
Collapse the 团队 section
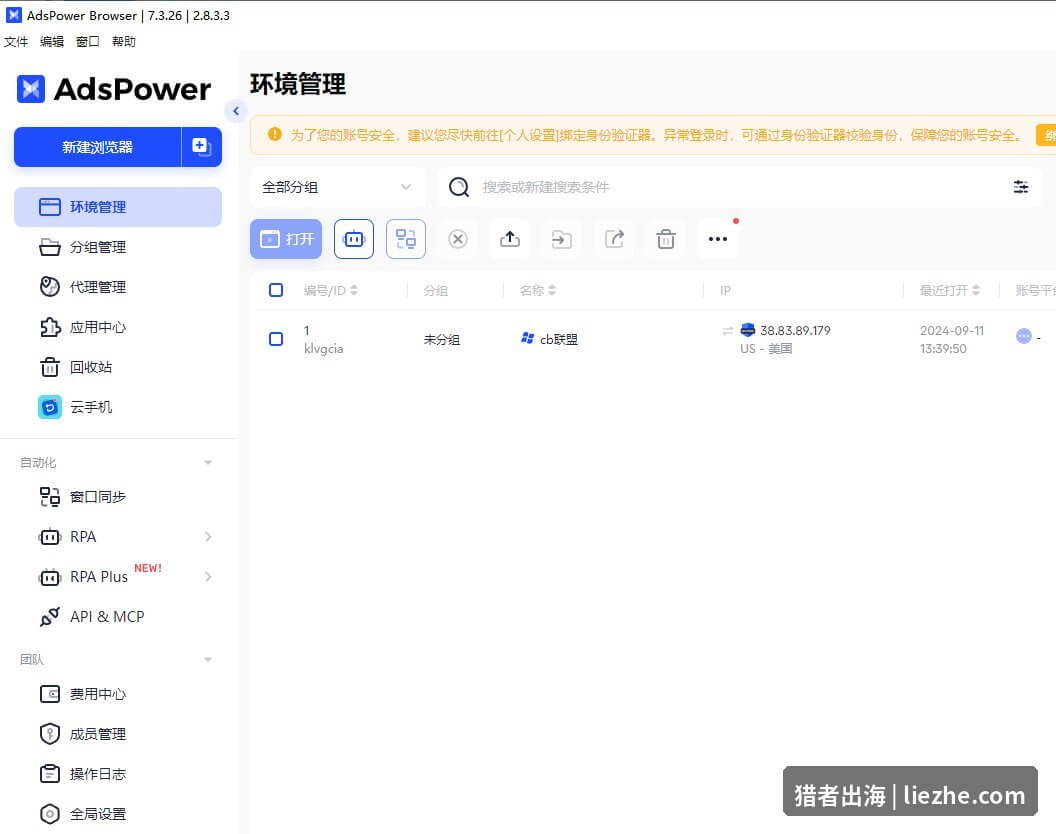(208, 660)
